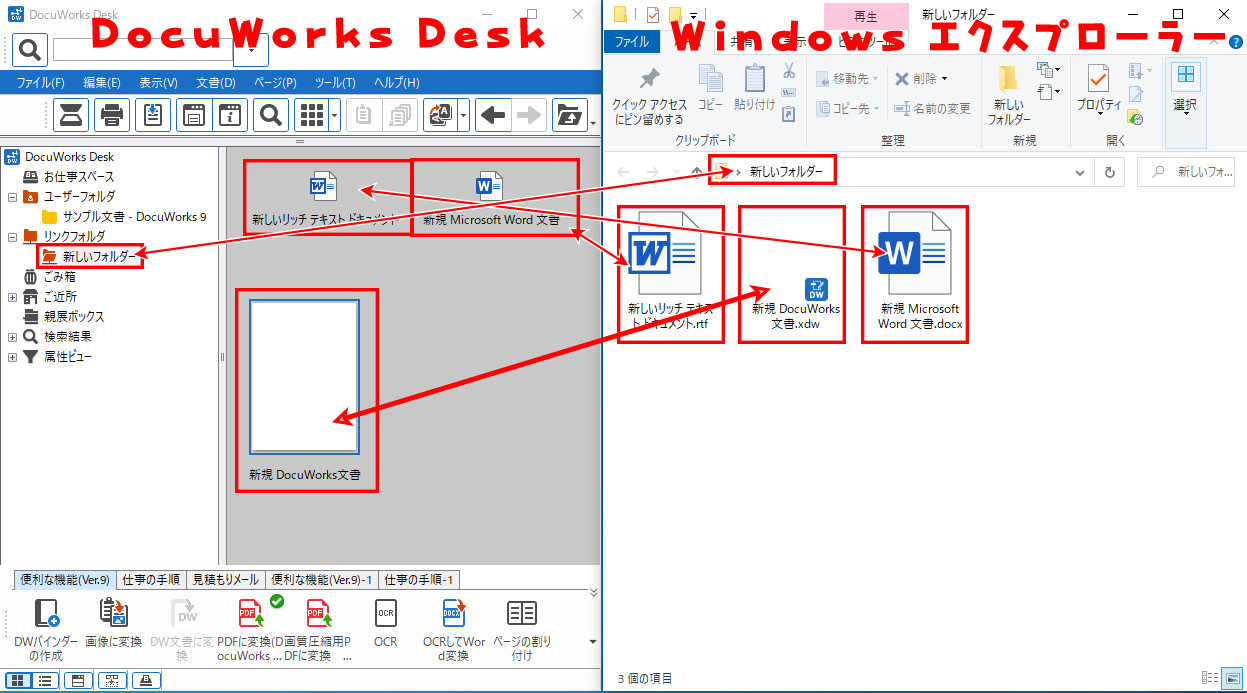Switch to thumbnail view in bottom bar

[x=18, y=681]
